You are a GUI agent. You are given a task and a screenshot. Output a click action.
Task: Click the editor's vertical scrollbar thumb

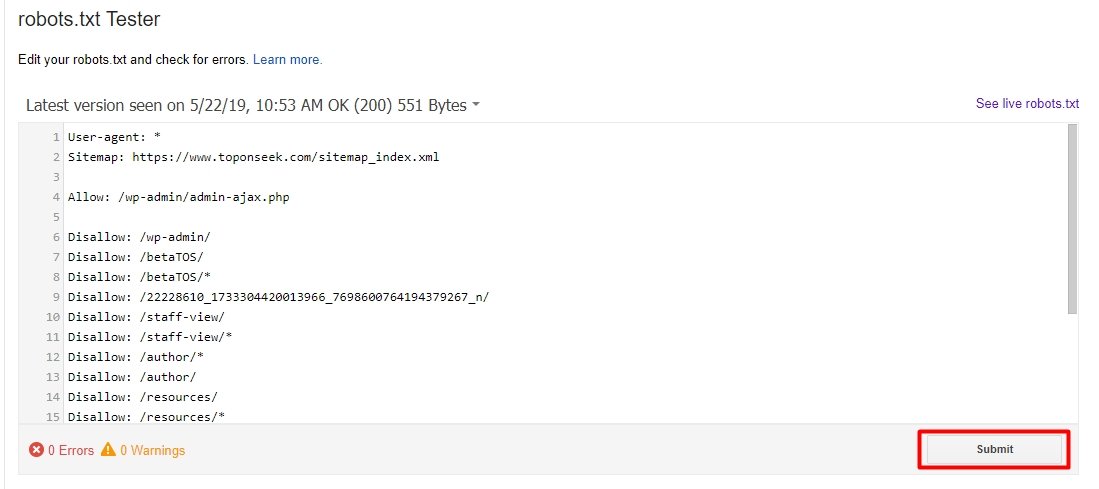[x=1072, y=218]
